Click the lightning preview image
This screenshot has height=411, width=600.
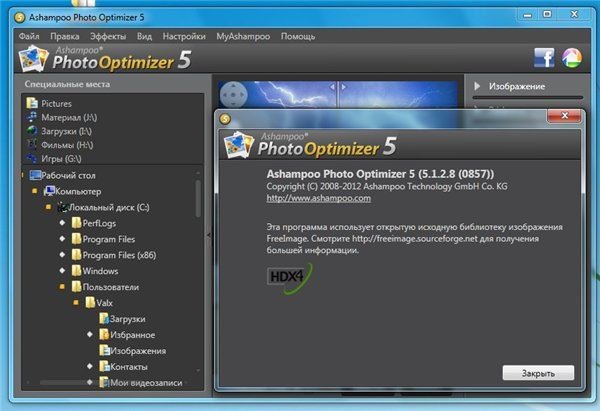pyautogui.click(x=339, y=95)
